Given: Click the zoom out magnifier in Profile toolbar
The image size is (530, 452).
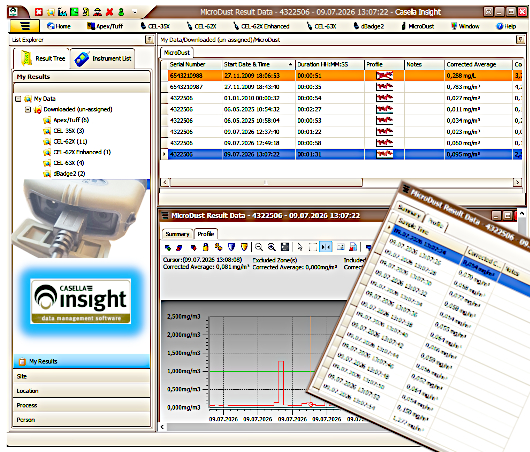Looking at the screenshot, I should pos(259,247).
